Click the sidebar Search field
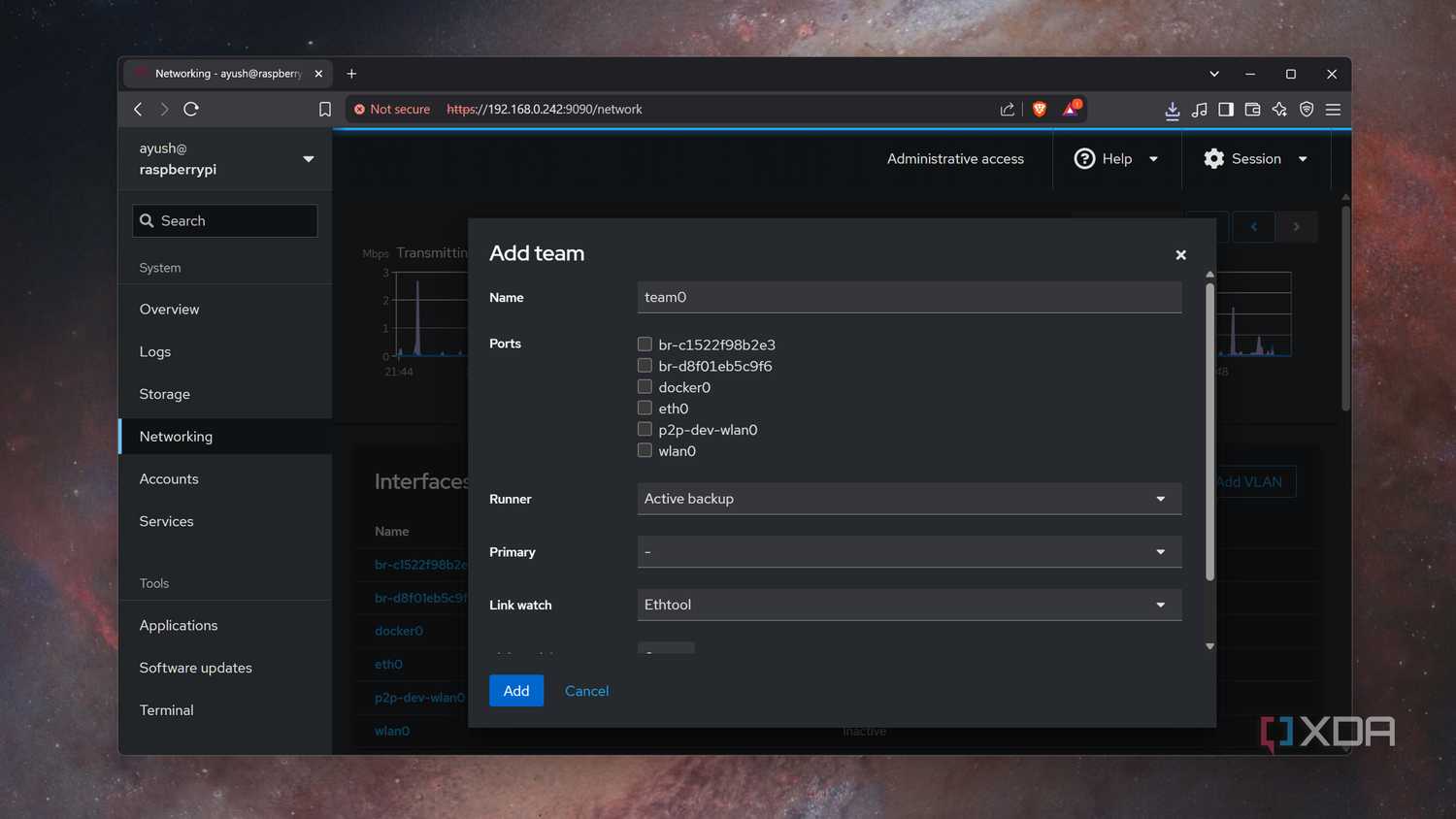 point(225,221)
